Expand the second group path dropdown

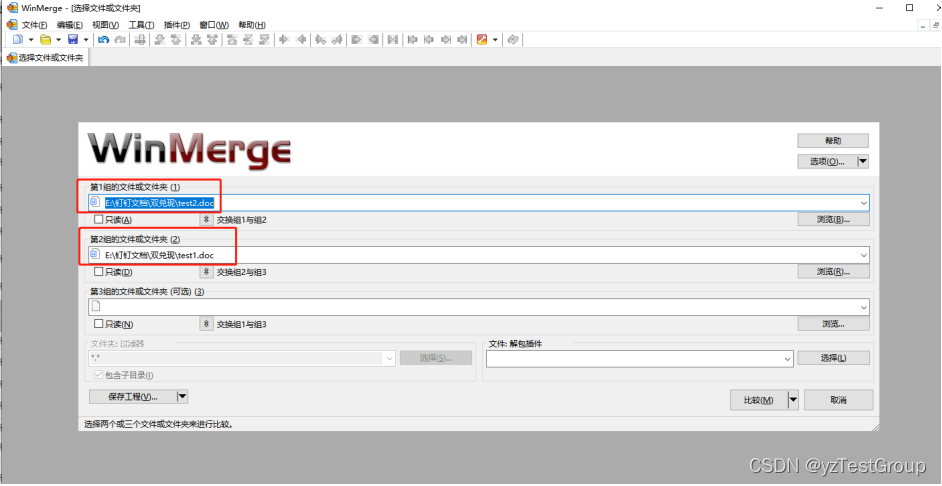(864, 255)
